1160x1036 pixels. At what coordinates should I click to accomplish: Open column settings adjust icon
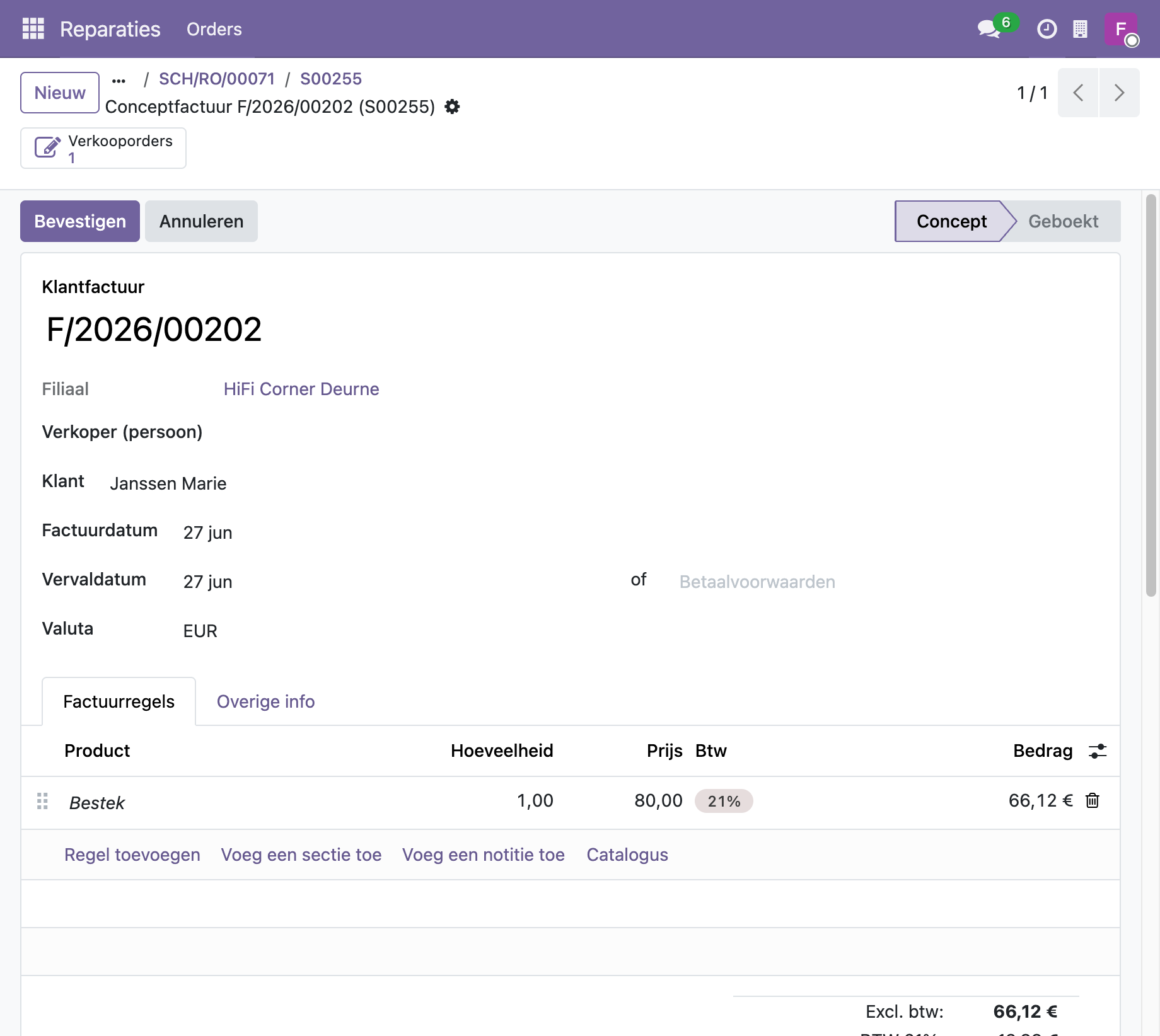coord(1098,751)
